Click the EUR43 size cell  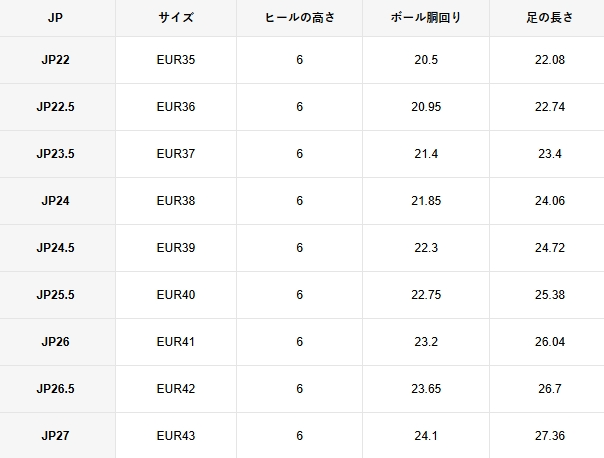(x=176, y=436)
